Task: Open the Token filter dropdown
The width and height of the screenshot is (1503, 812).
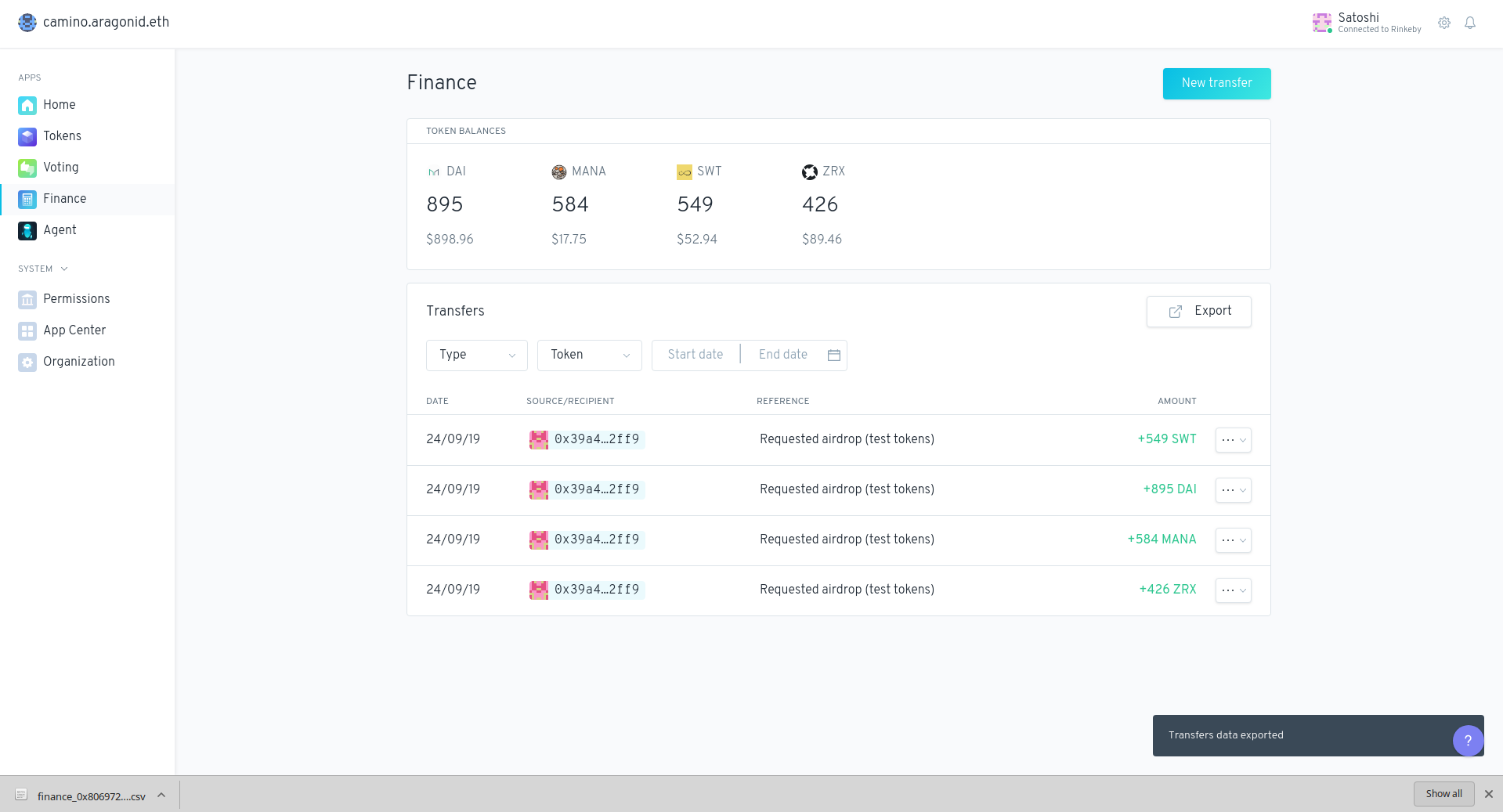Action: (x=589, y=355)
